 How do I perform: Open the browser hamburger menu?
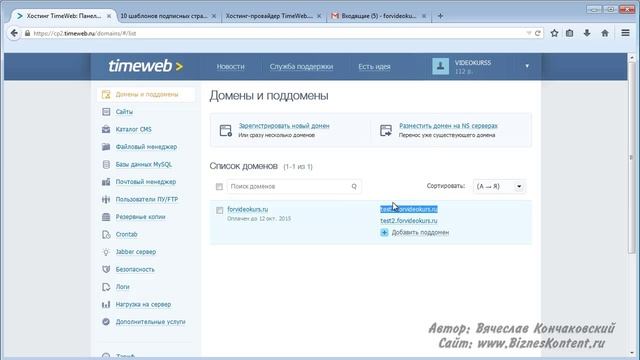625,33
